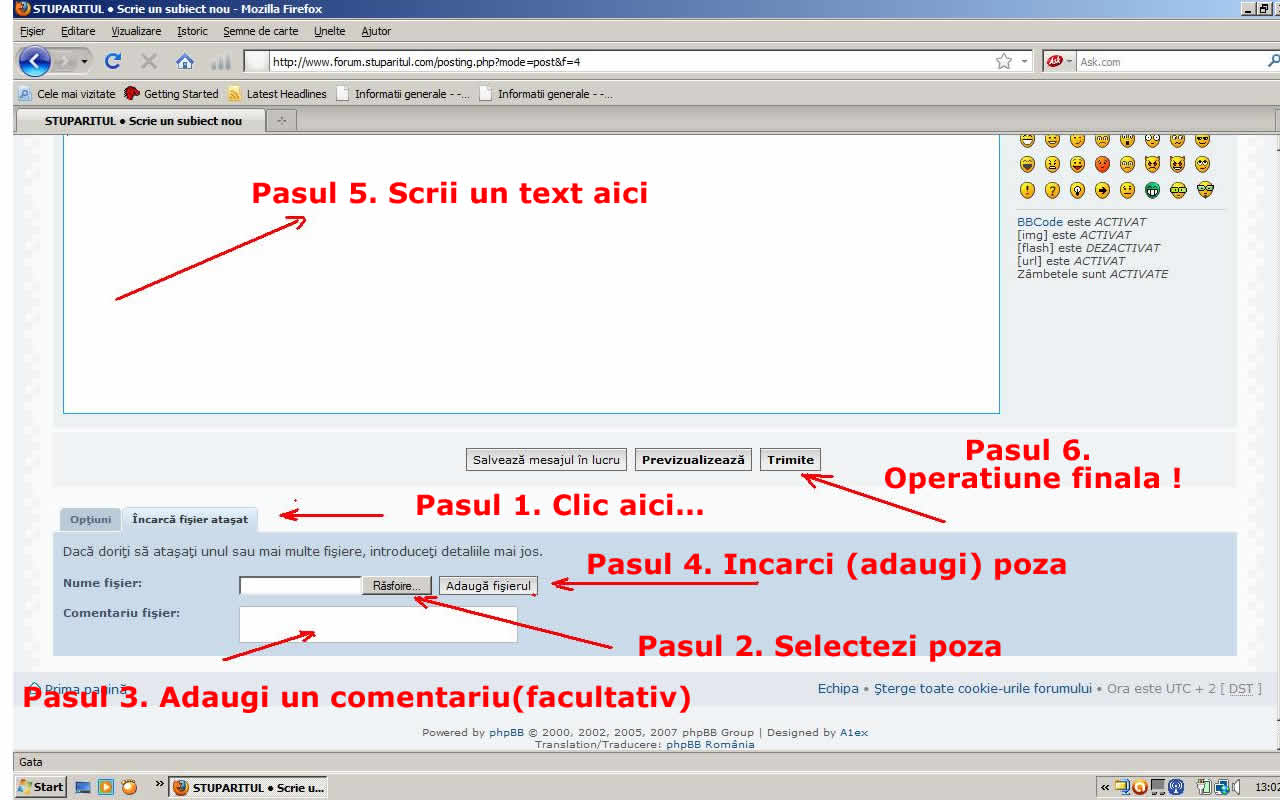The height and width of the screenshot is (800, 1280).
Task: Click the browser Back arrow button
Action: pyautogui.click(x=34, y=62)
